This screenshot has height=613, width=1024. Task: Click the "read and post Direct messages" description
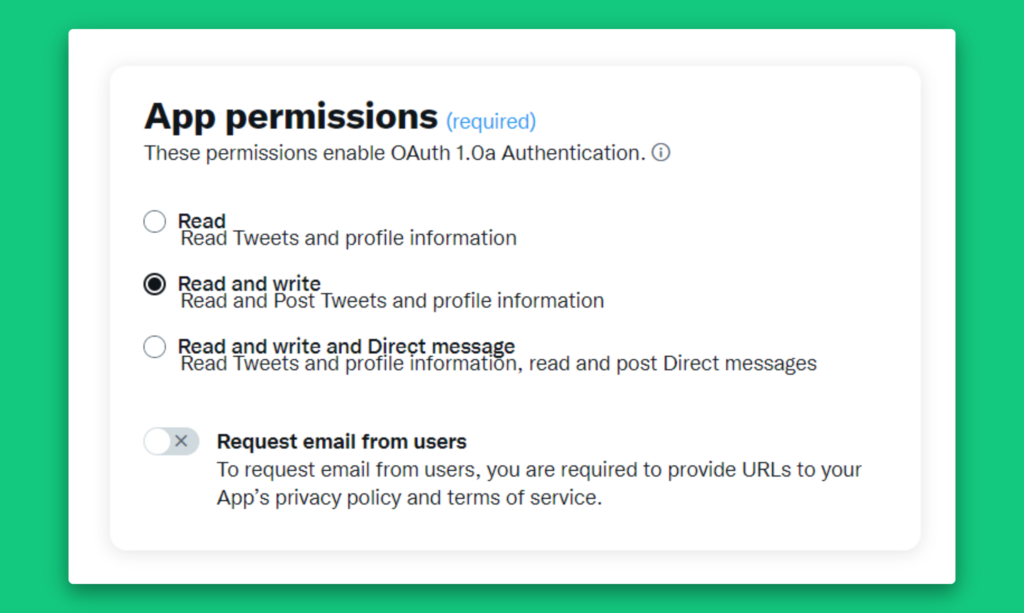[x=673, y=363]
